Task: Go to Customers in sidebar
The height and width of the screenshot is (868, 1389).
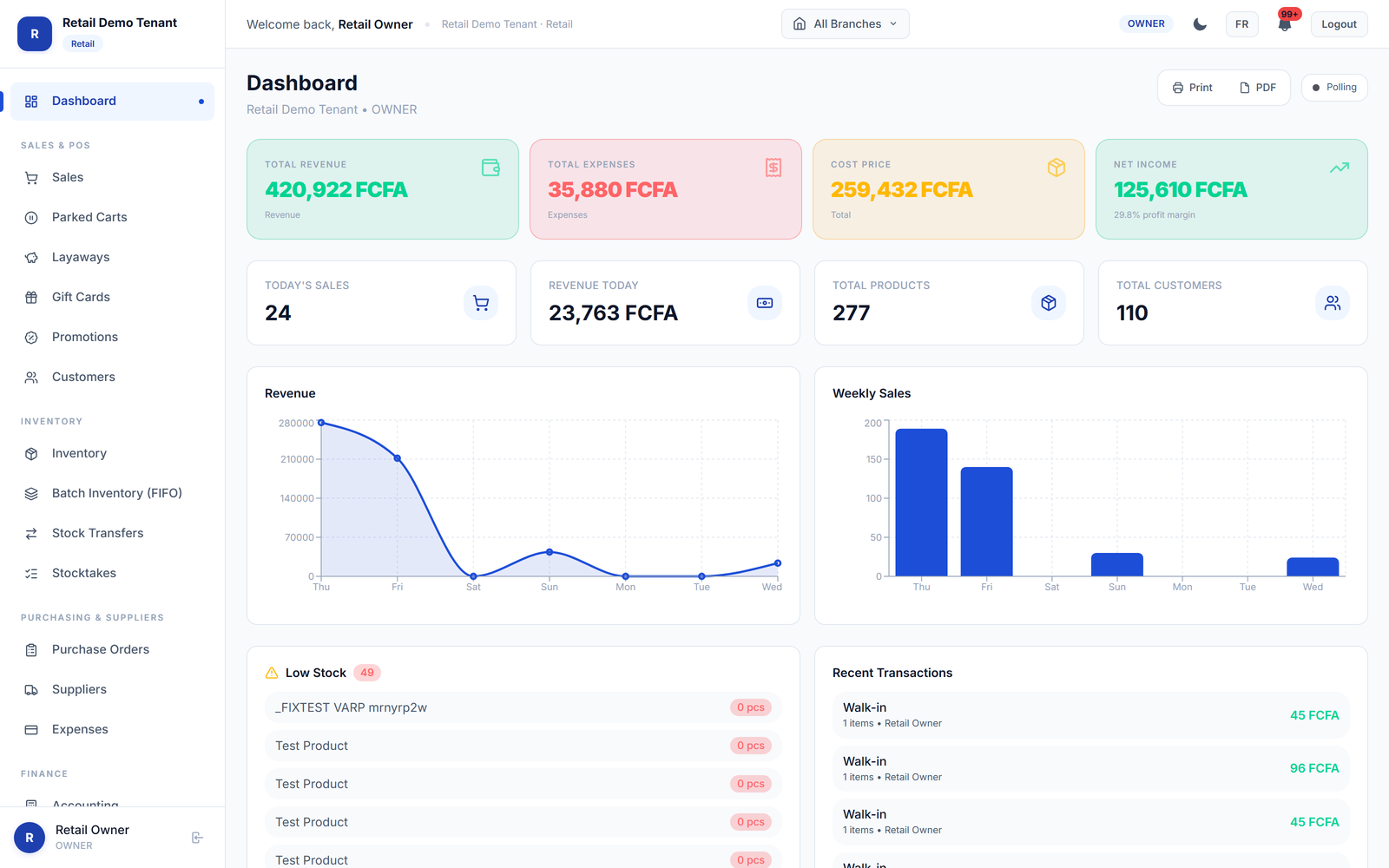Action: (112, 378)
